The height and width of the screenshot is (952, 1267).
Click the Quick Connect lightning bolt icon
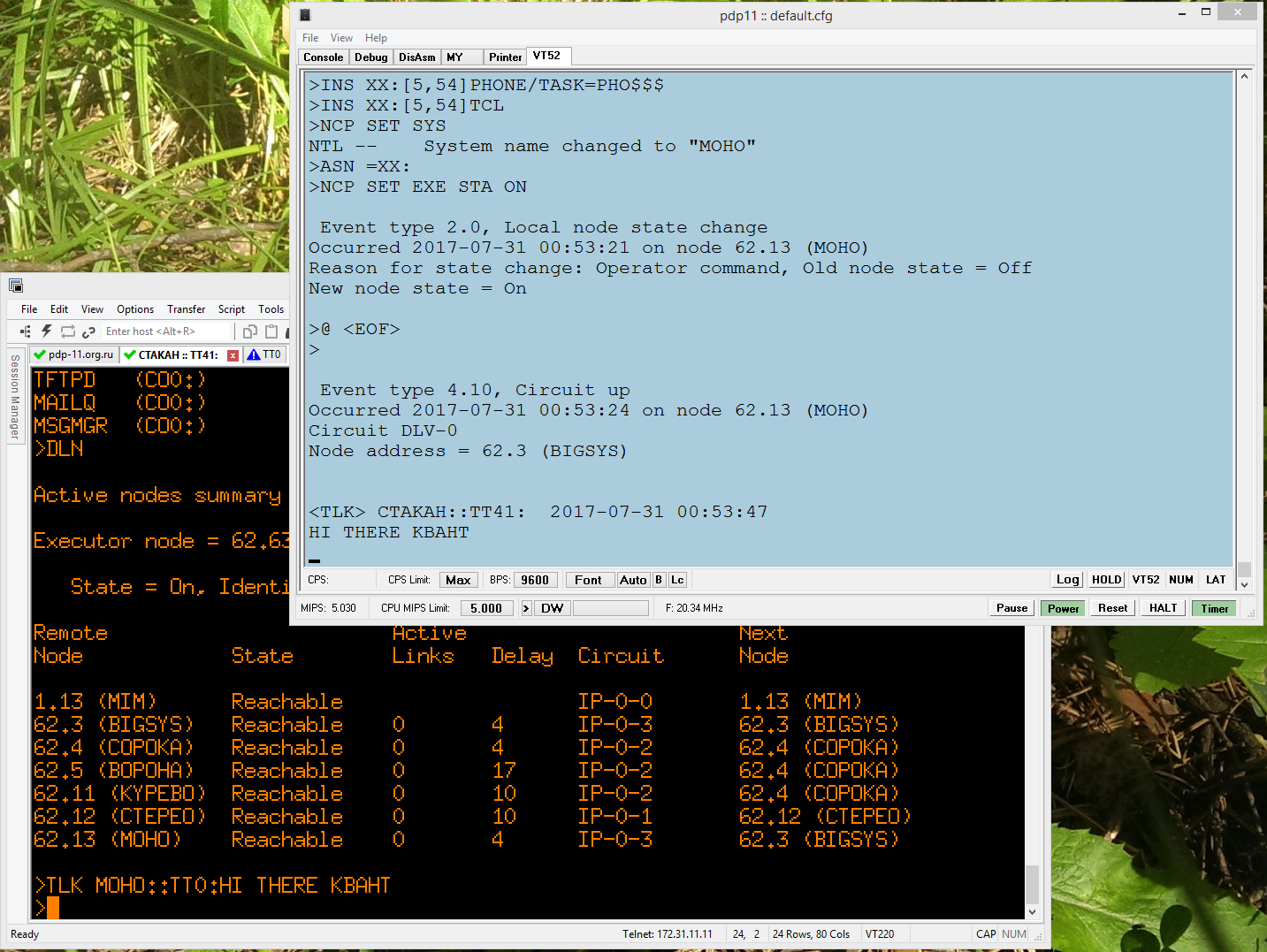tap(46, 331)
